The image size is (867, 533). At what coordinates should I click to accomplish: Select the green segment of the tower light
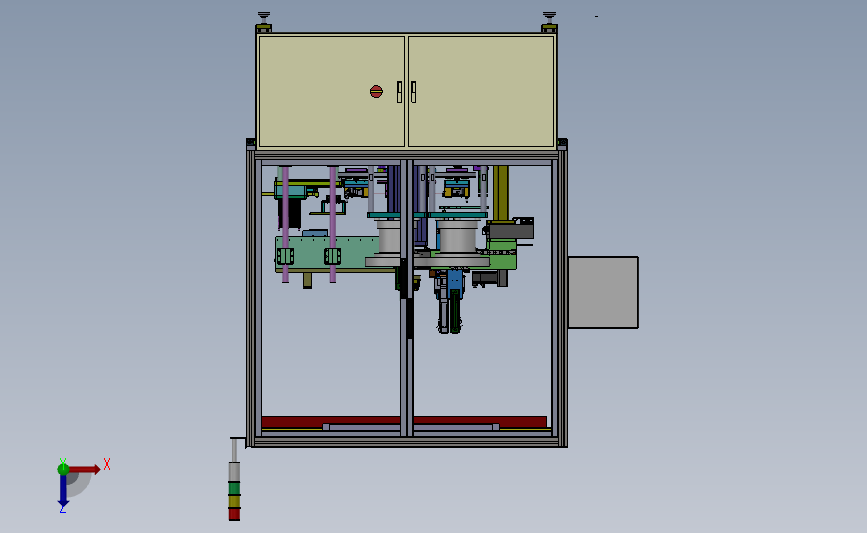click(x=234, y=488)
